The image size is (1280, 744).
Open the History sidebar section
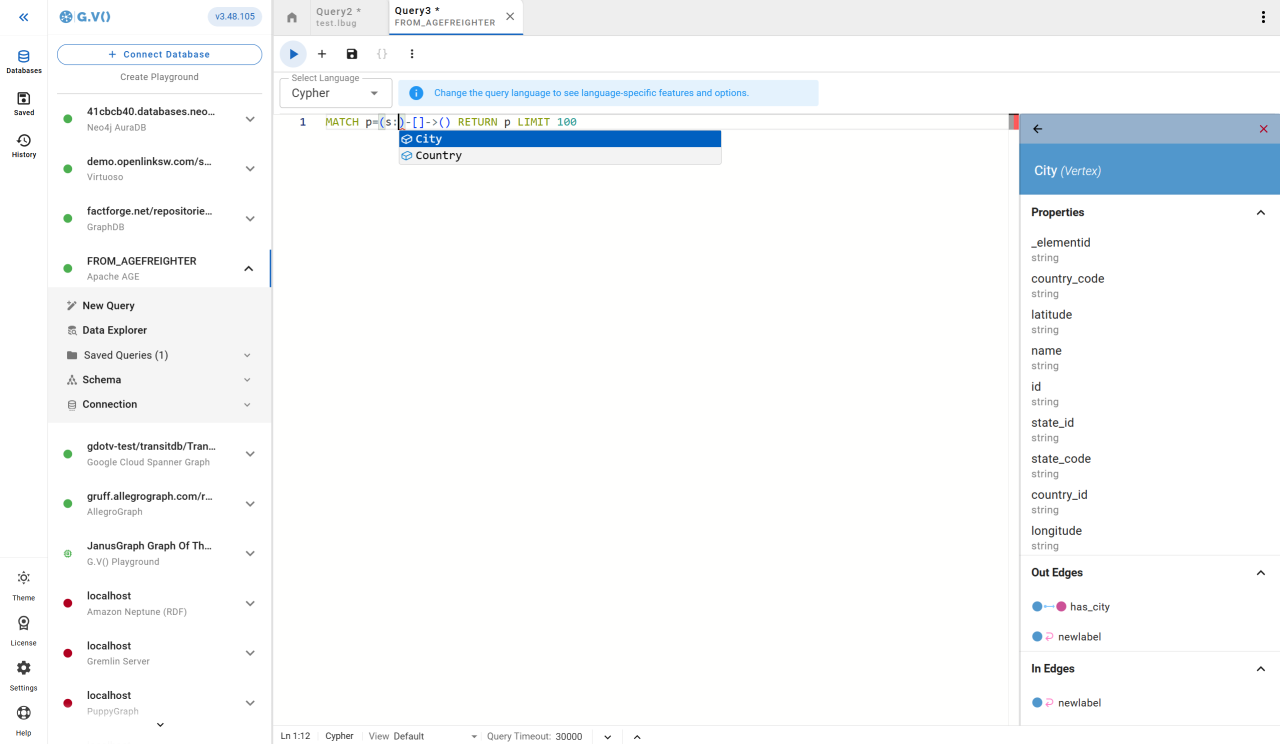tap(24, 146)
